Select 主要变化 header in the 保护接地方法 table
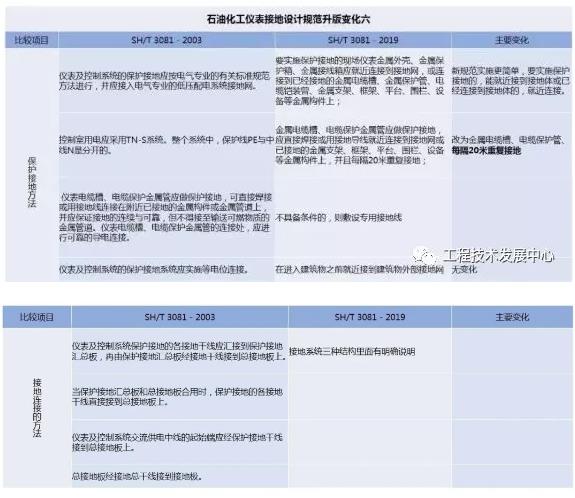 coord(512,40)
